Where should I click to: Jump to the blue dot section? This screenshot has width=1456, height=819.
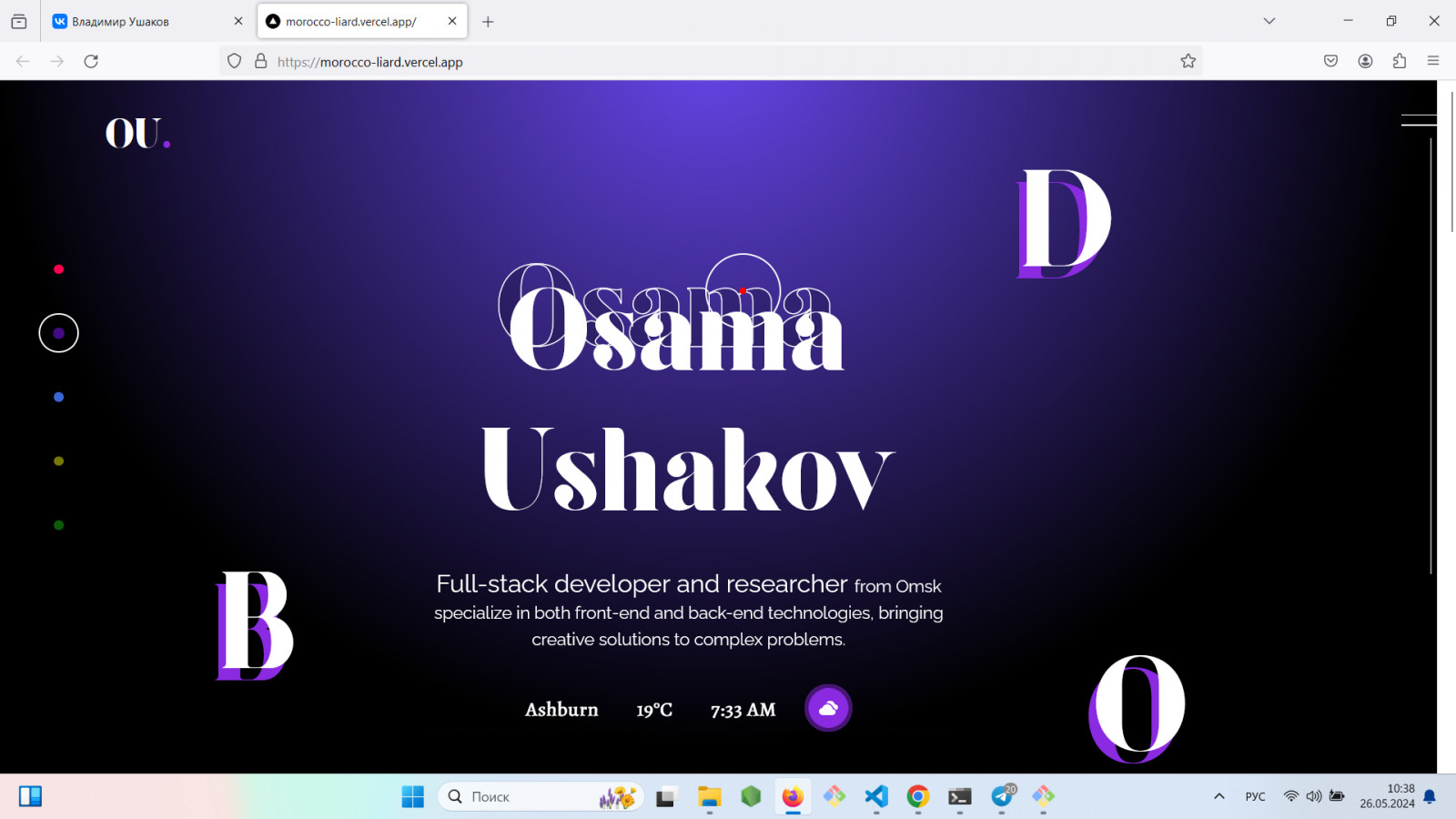tap(59, 397)
